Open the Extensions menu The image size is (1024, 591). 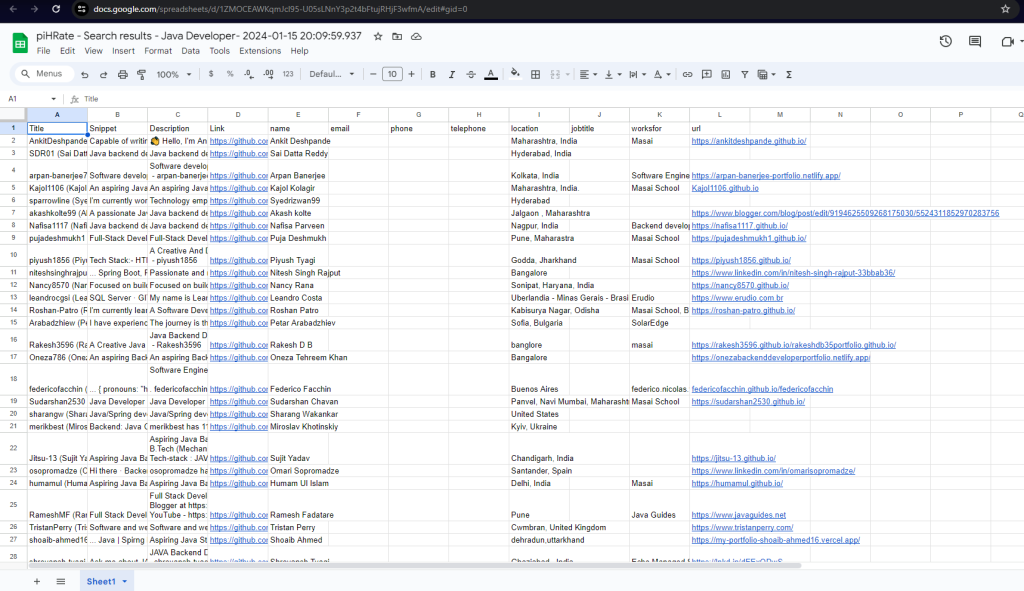(260, 51)
